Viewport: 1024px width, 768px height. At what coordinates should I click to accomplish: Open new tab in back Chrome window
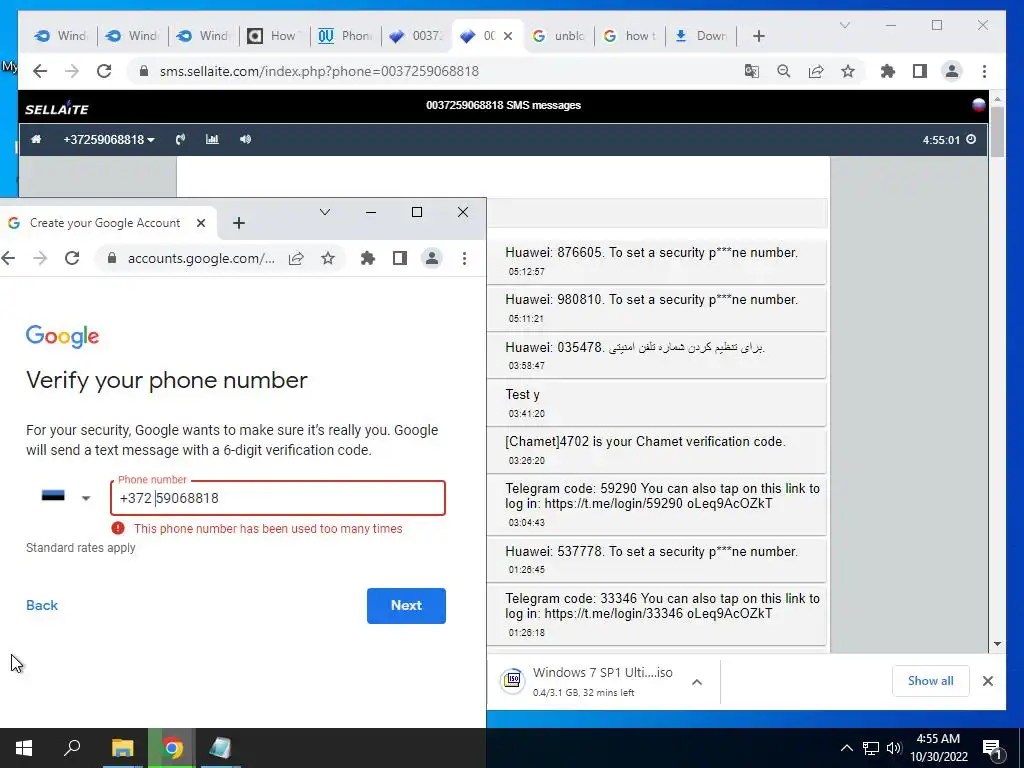pos(758,36)
